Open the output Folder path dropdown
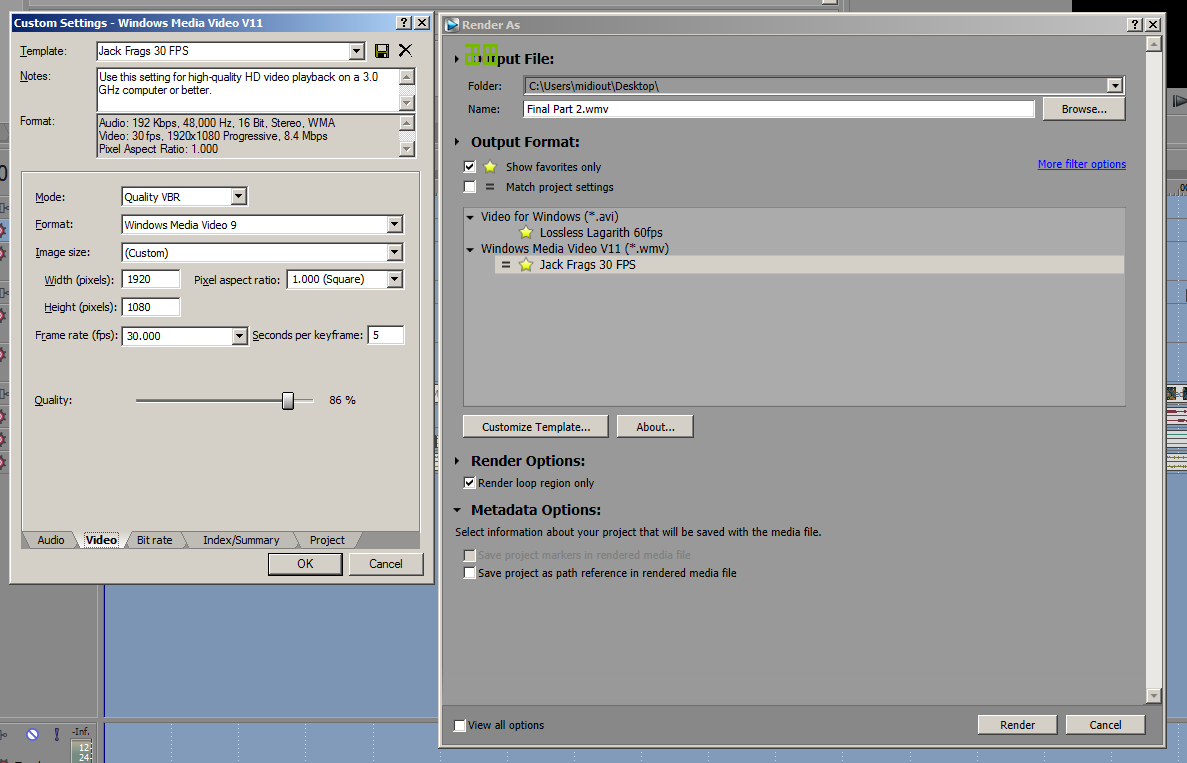 click(x=1114, y=86)
